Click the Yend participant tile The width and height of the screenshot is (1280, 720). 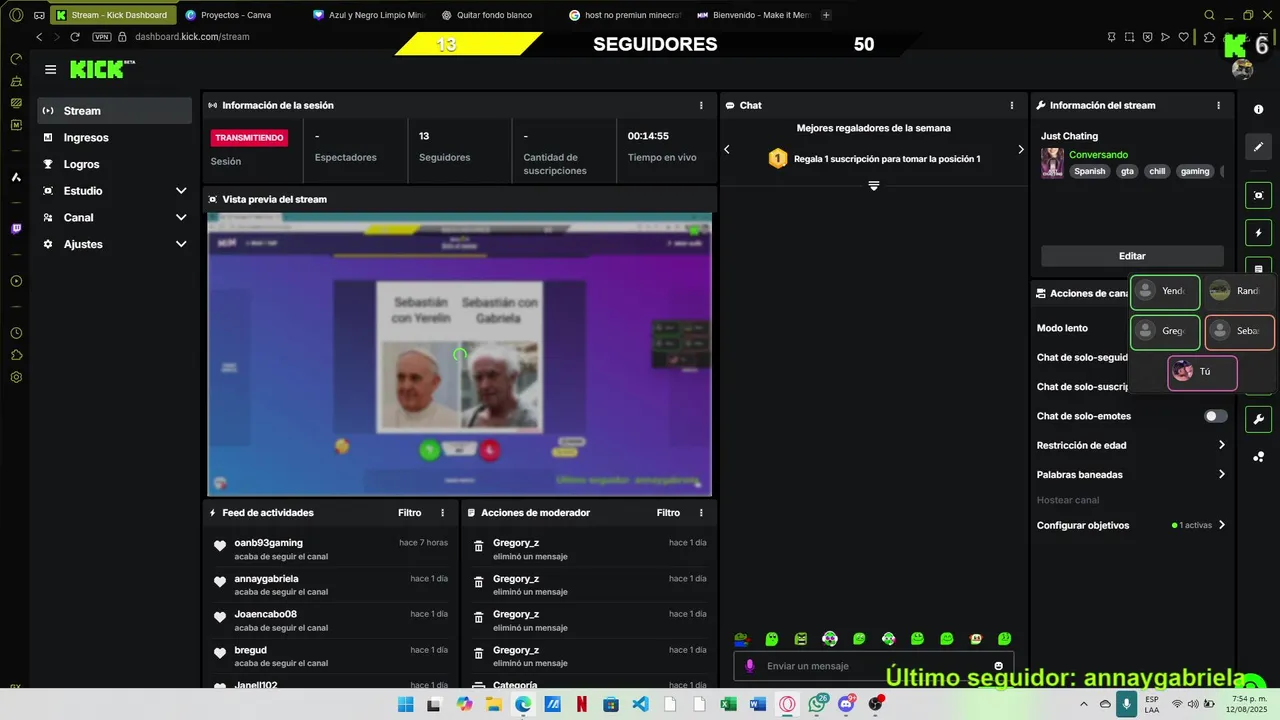coord(1165,292)
